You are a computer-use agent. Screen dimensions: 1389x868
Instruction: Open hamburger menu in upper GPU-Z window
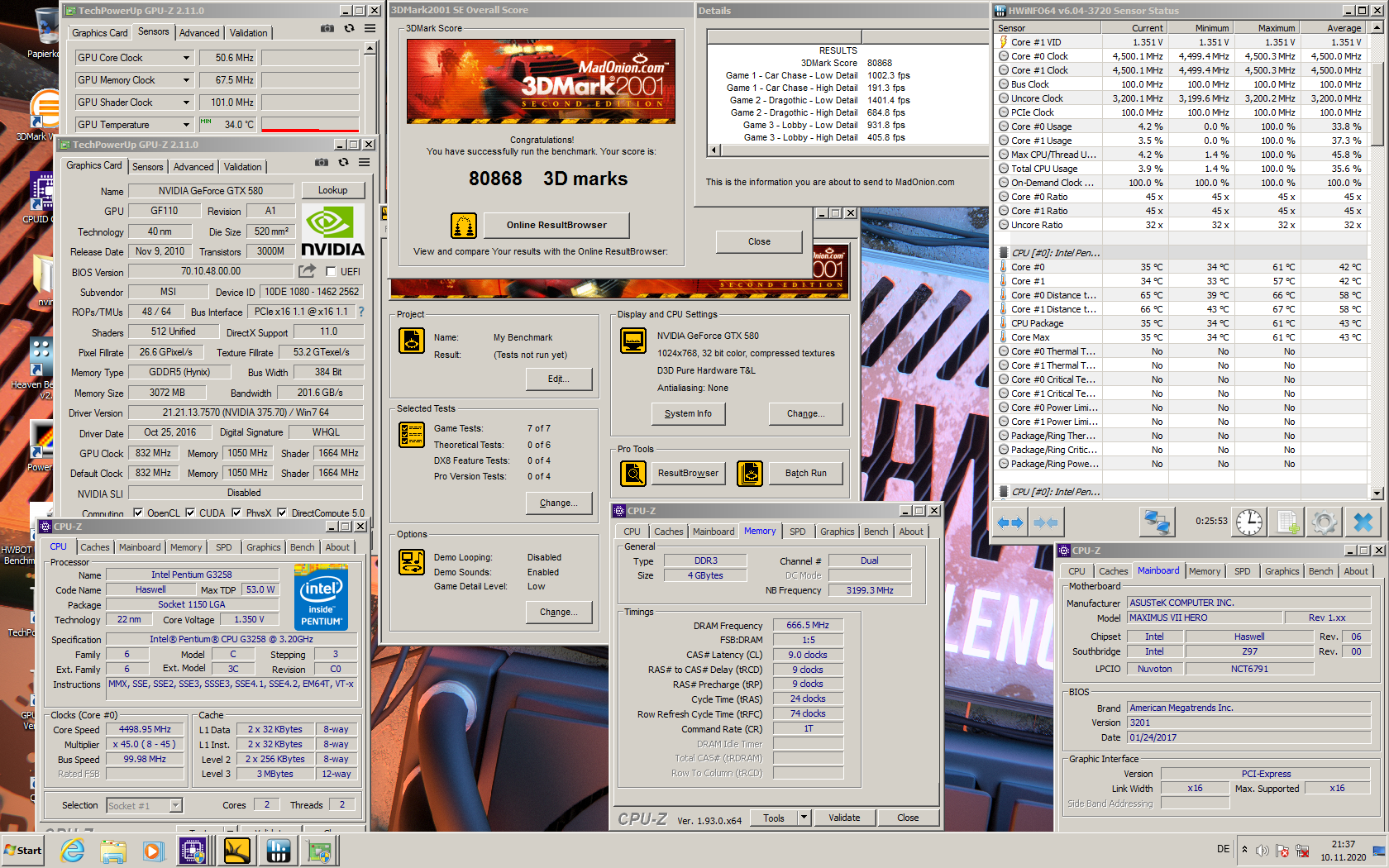point(370,28)
